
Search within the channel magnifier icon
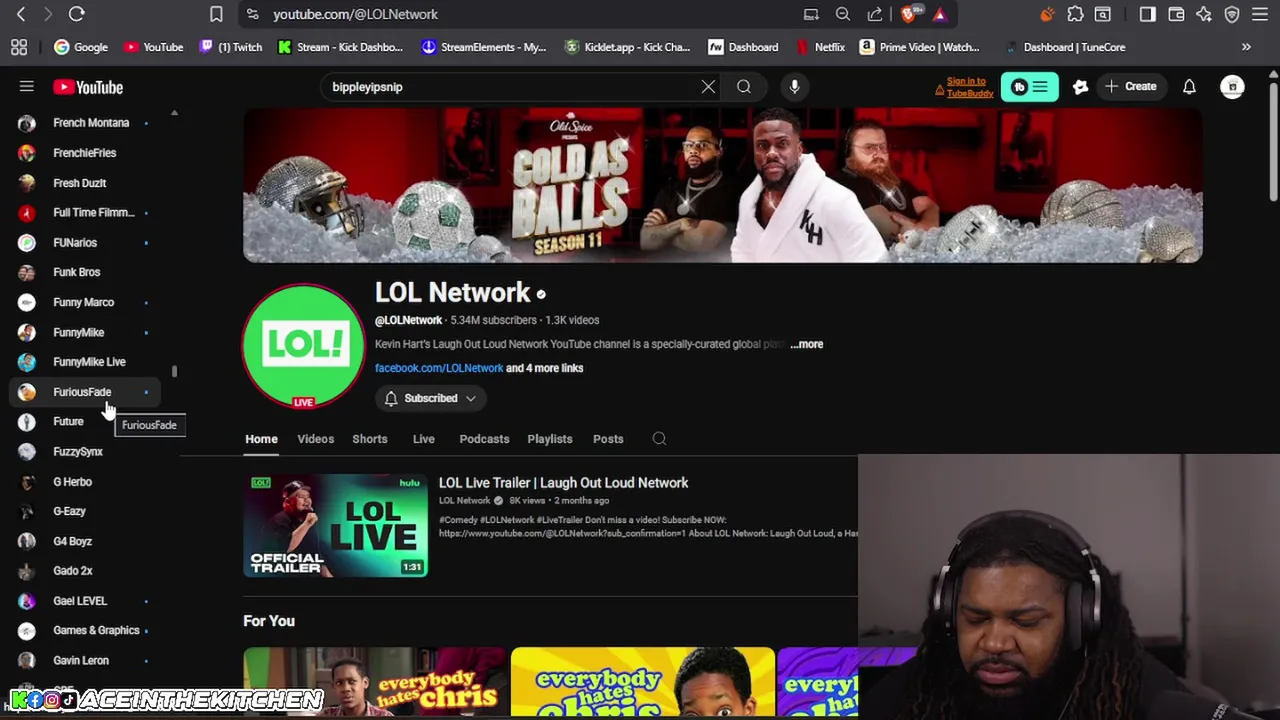coord(659,439)
